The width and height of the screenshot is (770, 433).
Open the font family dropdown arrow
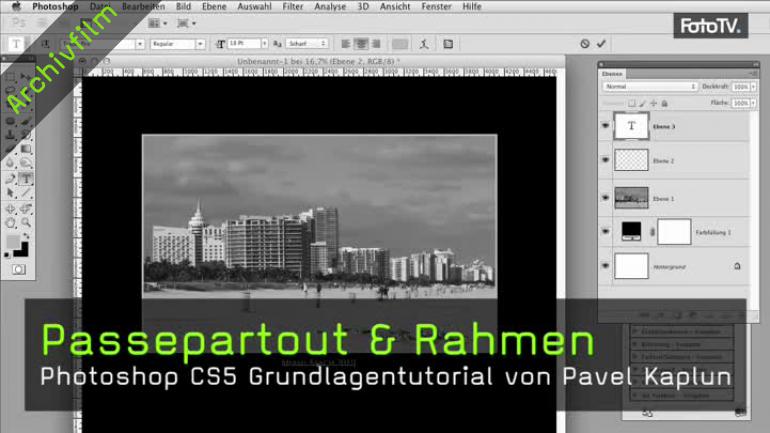(x=140, y=44)
